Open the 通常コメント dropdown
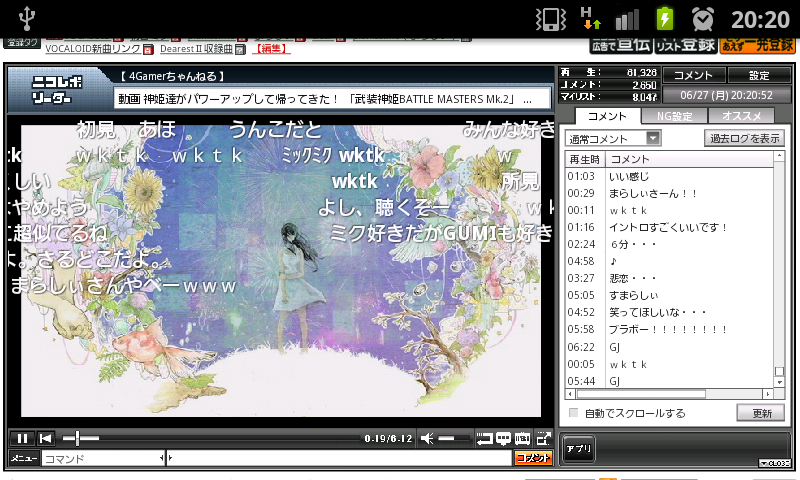800x480 pixels. tap(613, 138)
